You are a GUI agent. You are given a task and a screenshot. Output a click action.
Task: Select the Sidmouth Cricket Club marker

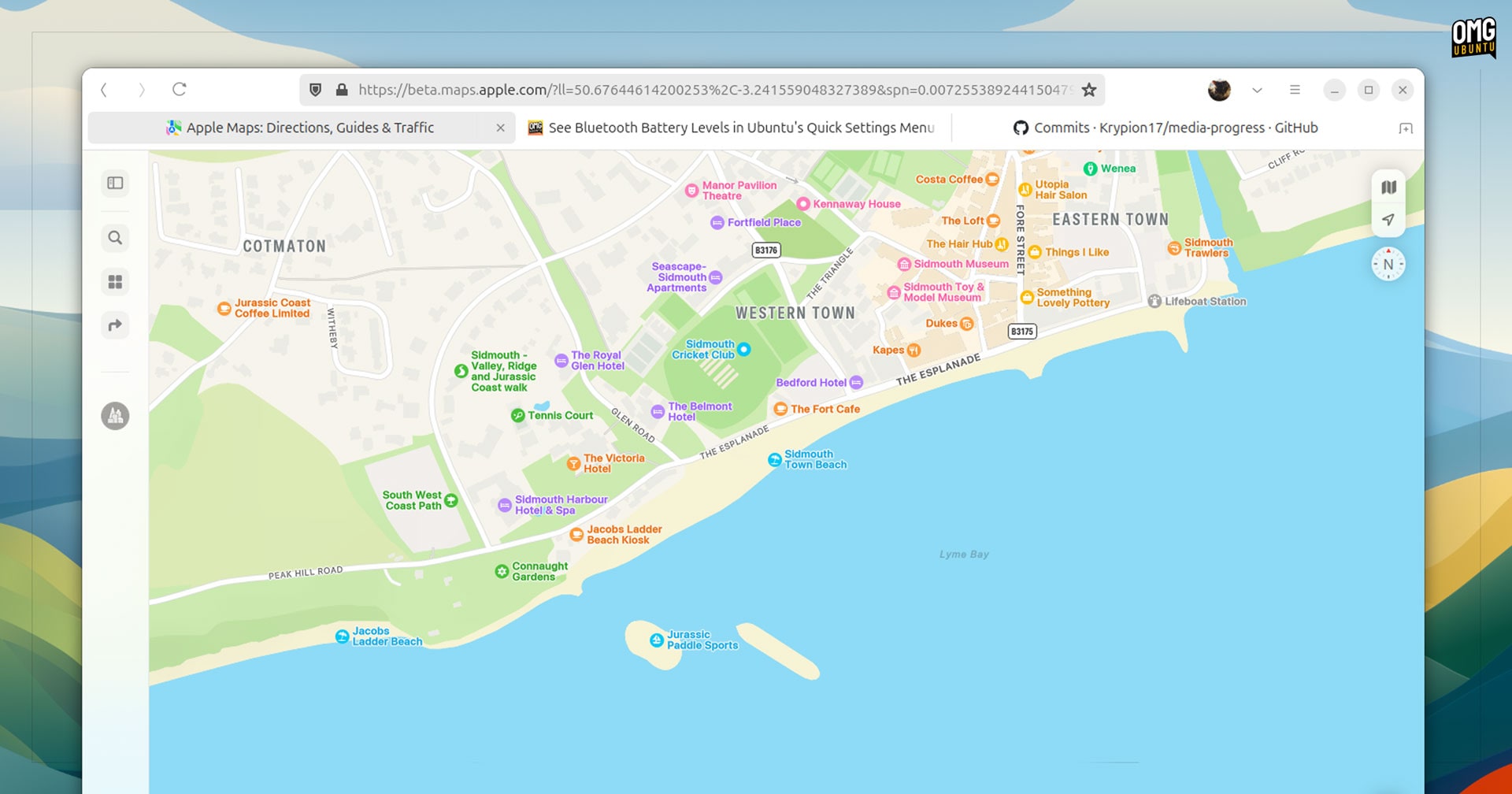click(x=743, y=349)
